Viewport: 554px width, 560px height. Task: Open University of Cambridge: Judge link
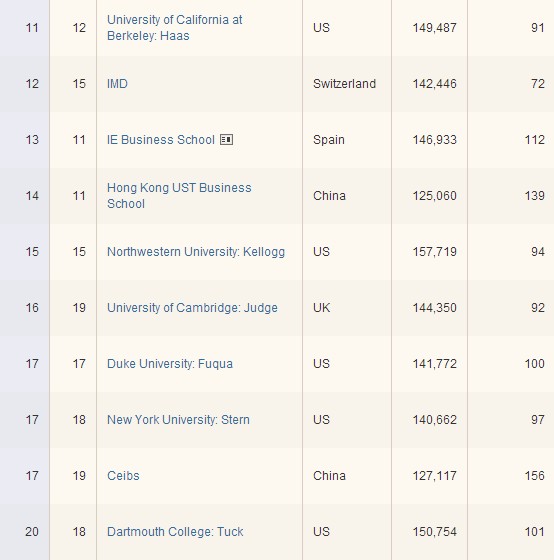tap(192, 308)
